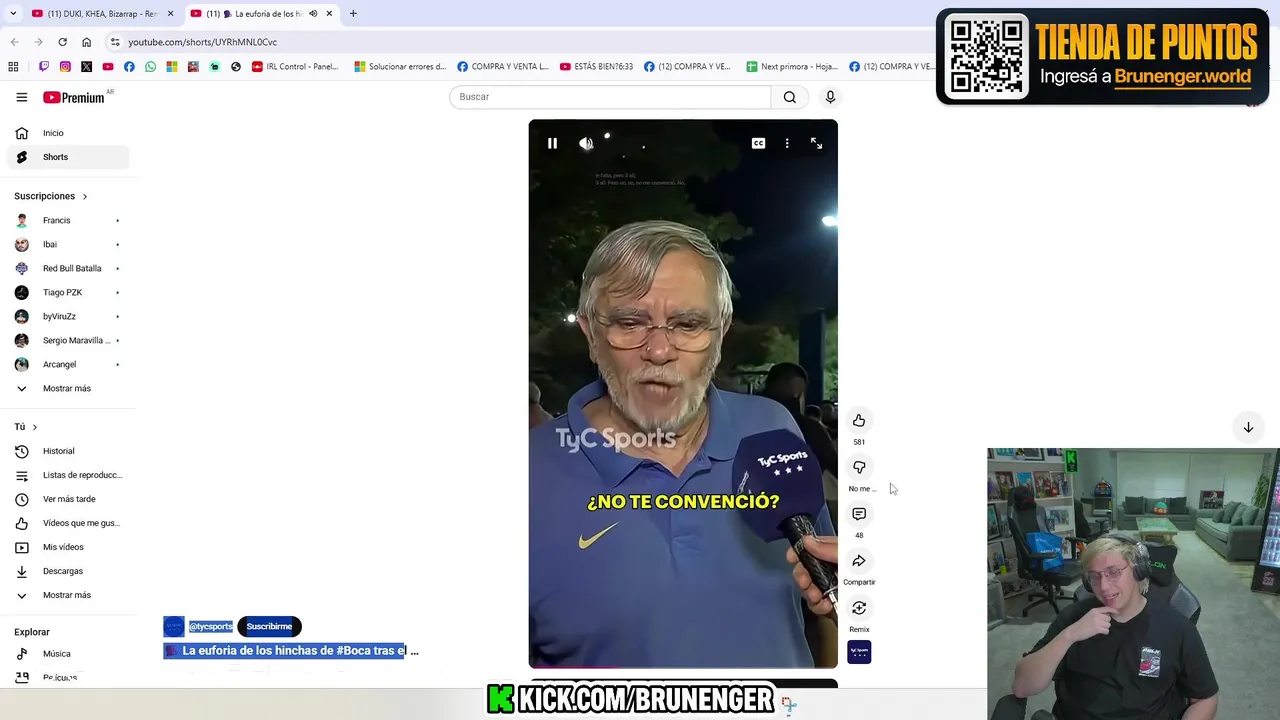Switch the Short to fullscreen
Image resolution: width=1280 pixels, height=720 pixels.
(816, 143)
